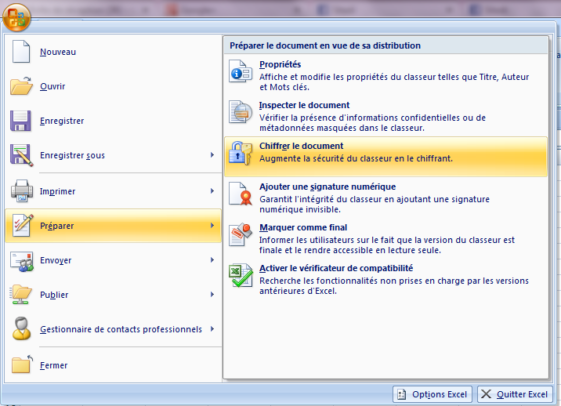Screen dimensions: 561x406
Task: Click the checklist pencil icon for Préparer
Action: coord(23,225)
